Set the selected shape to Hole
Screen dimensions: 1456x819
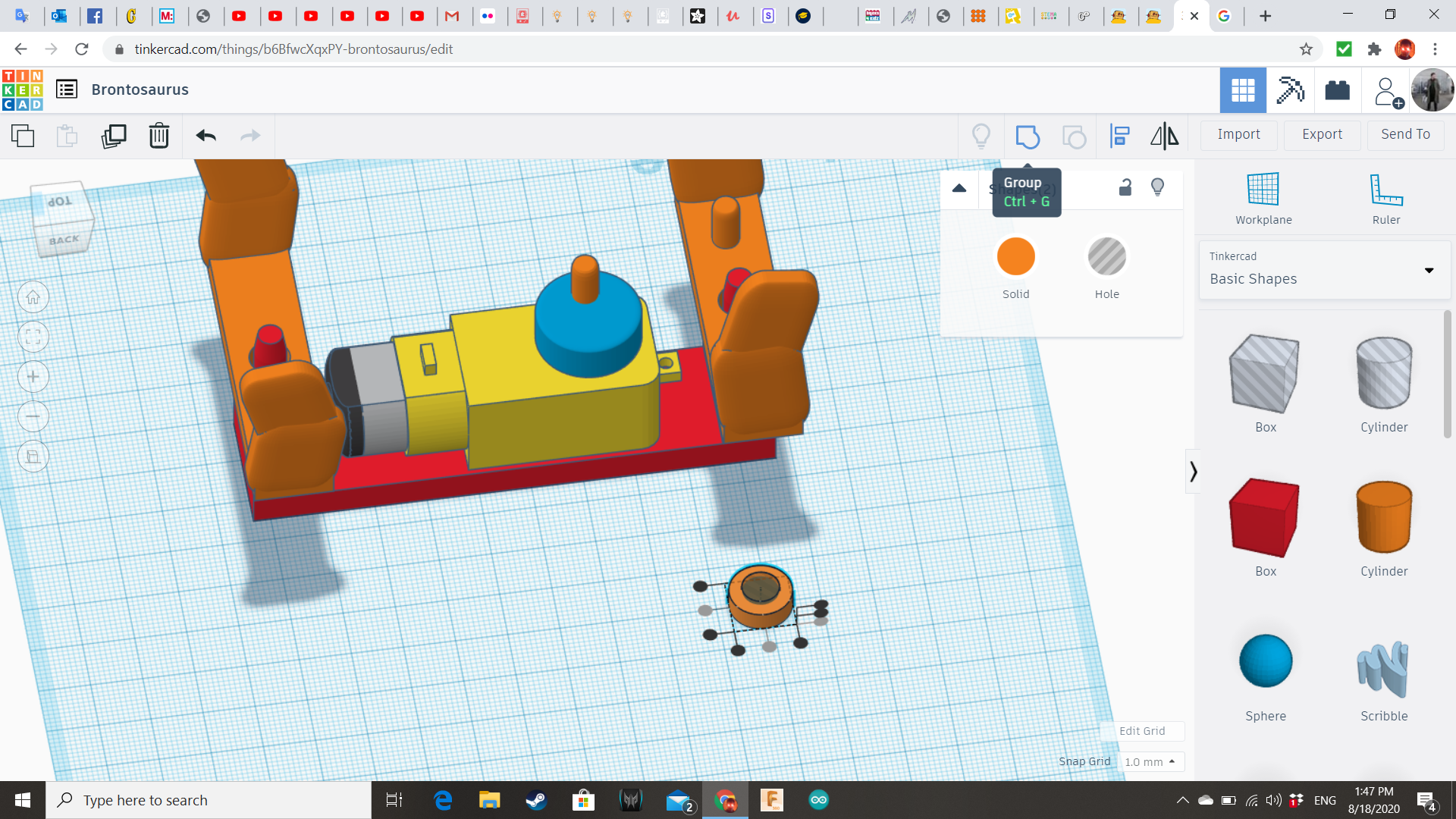[1107, 256]
